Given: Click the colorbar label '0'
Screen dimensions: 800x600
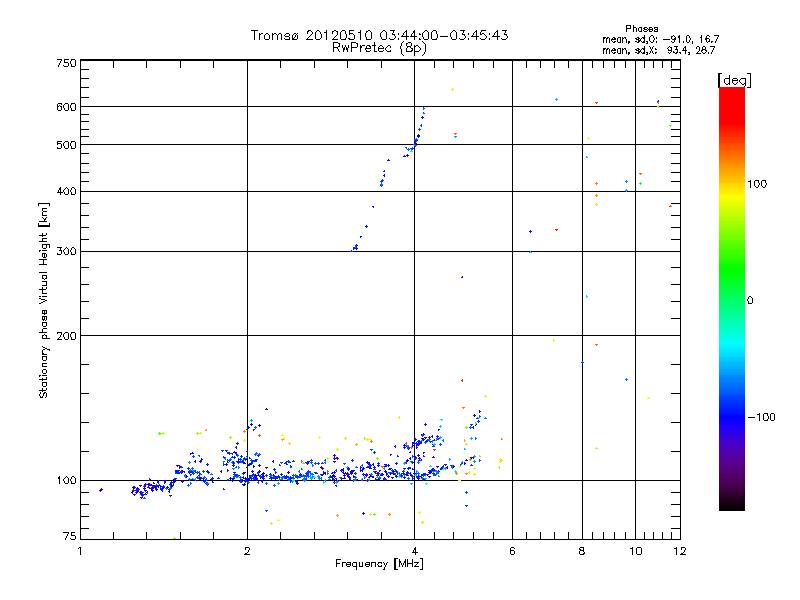Looking at the screenshot, I should coord(750,301).
